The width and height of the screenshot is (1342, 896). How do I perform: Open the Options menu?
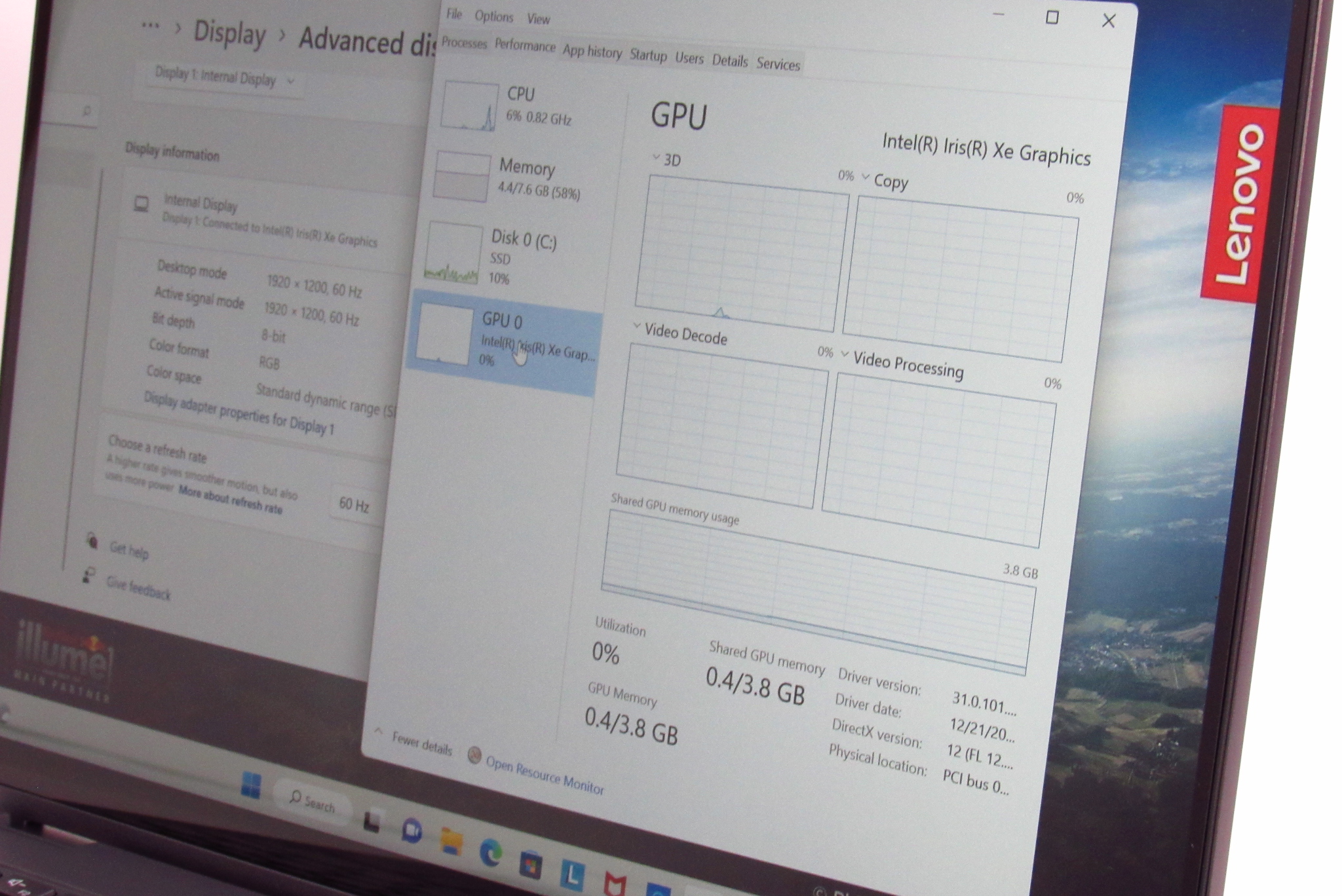tap(494, 16)
